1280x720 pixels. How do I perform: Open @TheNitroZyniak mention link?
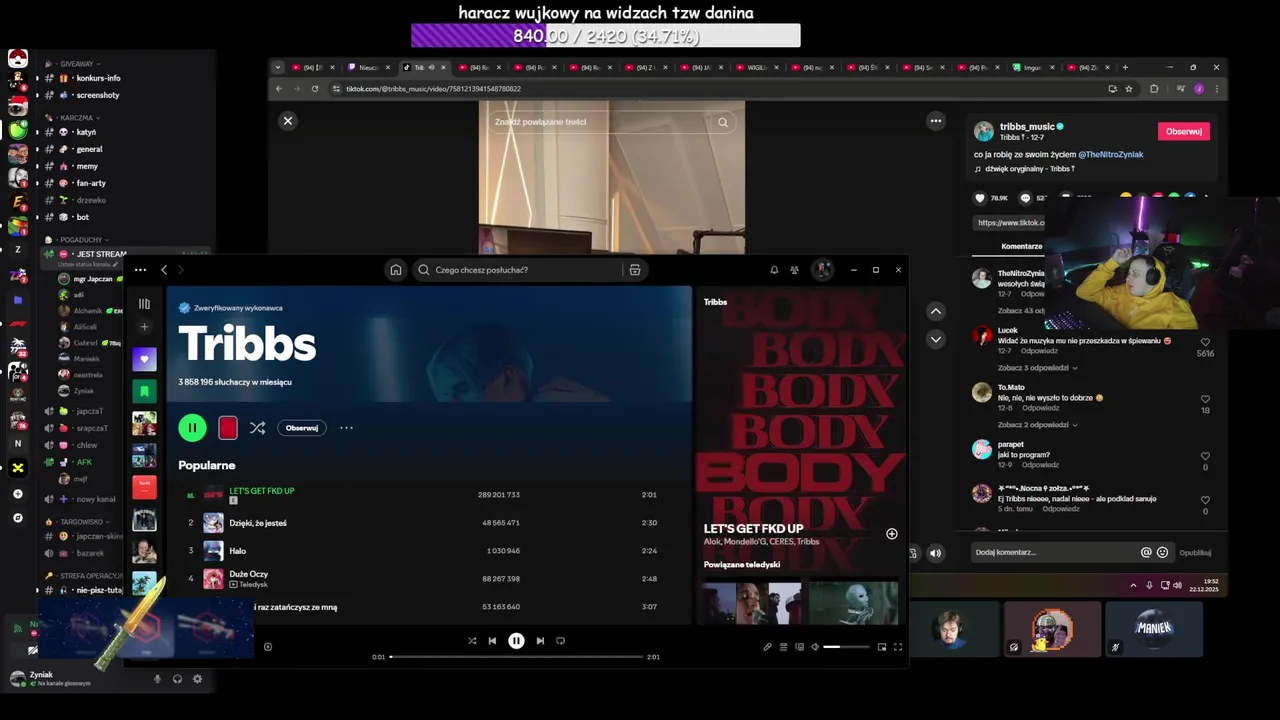(1110, 155)
